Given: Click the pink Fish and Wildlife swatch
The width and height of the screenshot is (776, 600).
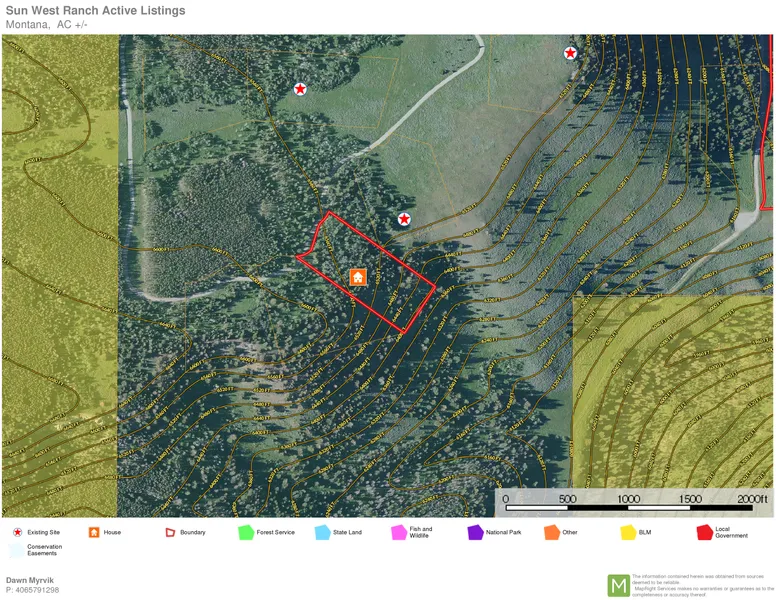Looking at the screenshot, I should click(x=399, y=532).
